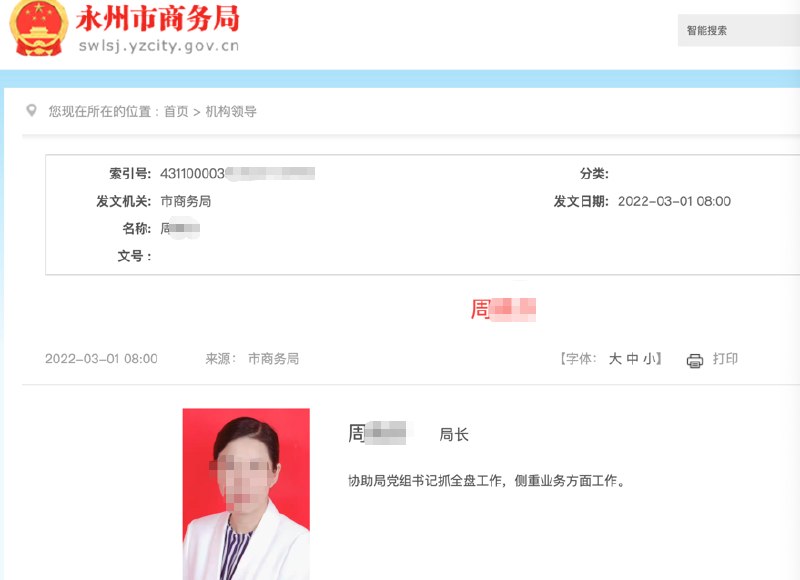Click the 局长 title text
Image resolution: width=800 pixels, height=580 pixels.
(454, 435)
